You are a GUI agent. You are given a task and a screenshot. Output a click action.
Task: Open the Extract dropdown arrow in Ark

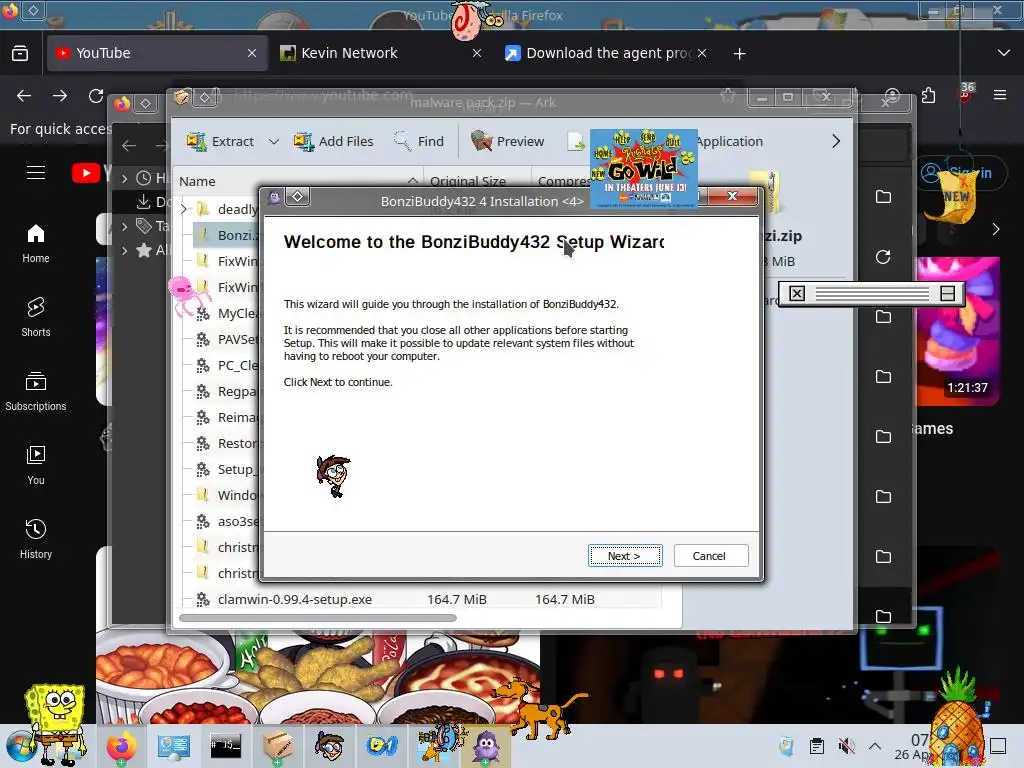point(274,141)
